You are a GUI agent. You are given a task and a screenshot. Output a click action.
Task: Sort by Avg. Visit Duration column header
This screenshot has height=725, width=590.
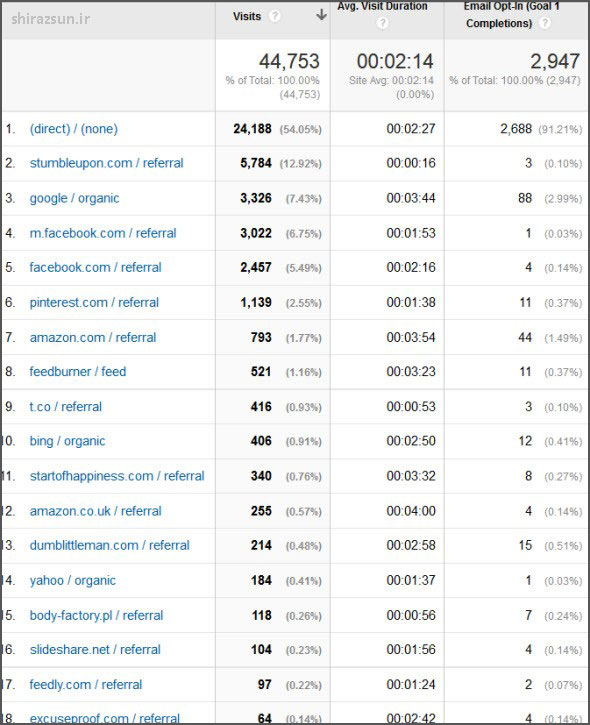[382, 6]
